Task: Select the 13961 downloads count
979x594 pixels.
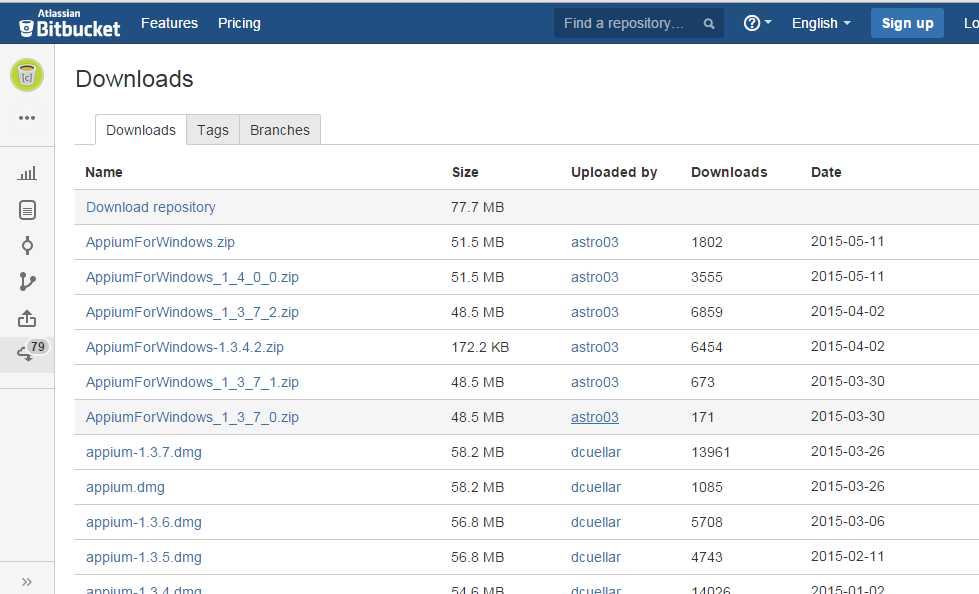Action: coord(711,452)
